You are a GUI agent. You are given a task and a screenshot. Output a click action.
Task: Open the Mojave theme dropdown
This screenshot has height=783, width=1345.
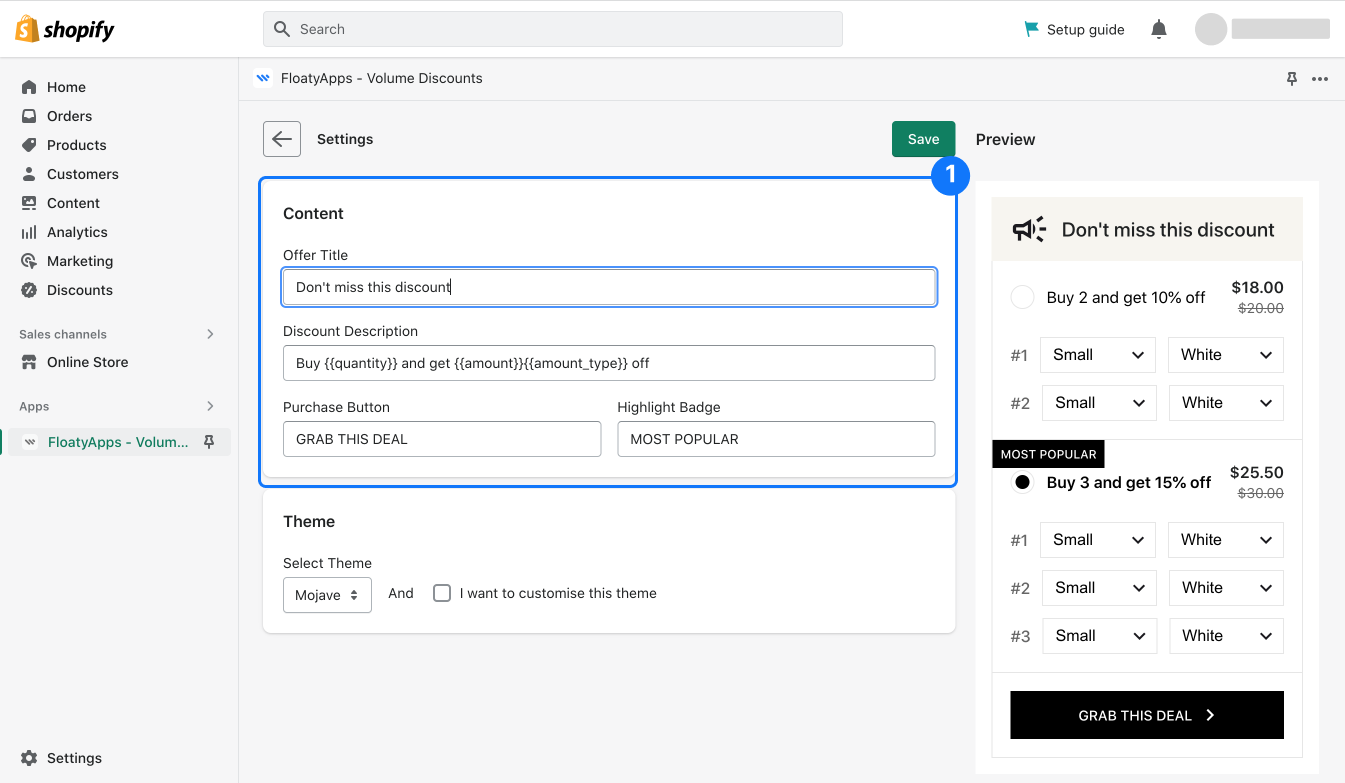(327, 593)
